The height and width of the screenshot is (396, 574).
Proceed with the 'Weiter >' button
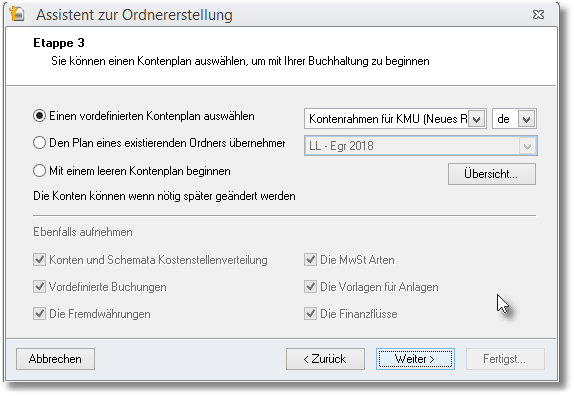pos(415,359)
